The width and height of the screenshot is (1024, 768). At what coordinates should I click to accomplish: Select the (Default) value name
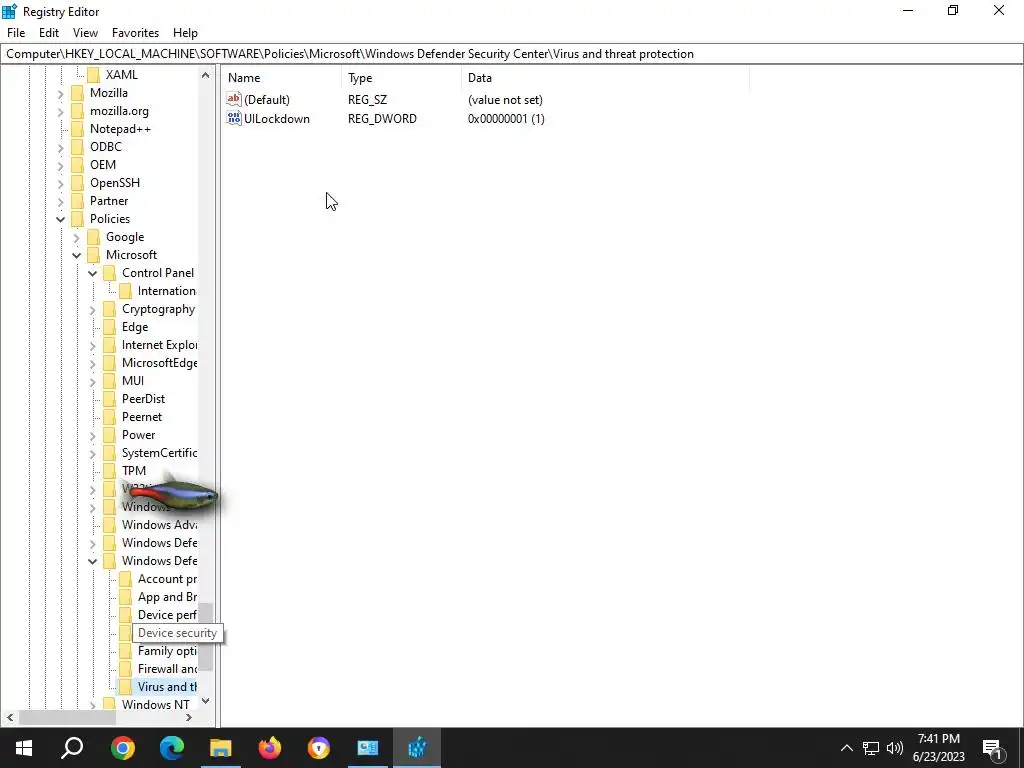coord(266,100)
